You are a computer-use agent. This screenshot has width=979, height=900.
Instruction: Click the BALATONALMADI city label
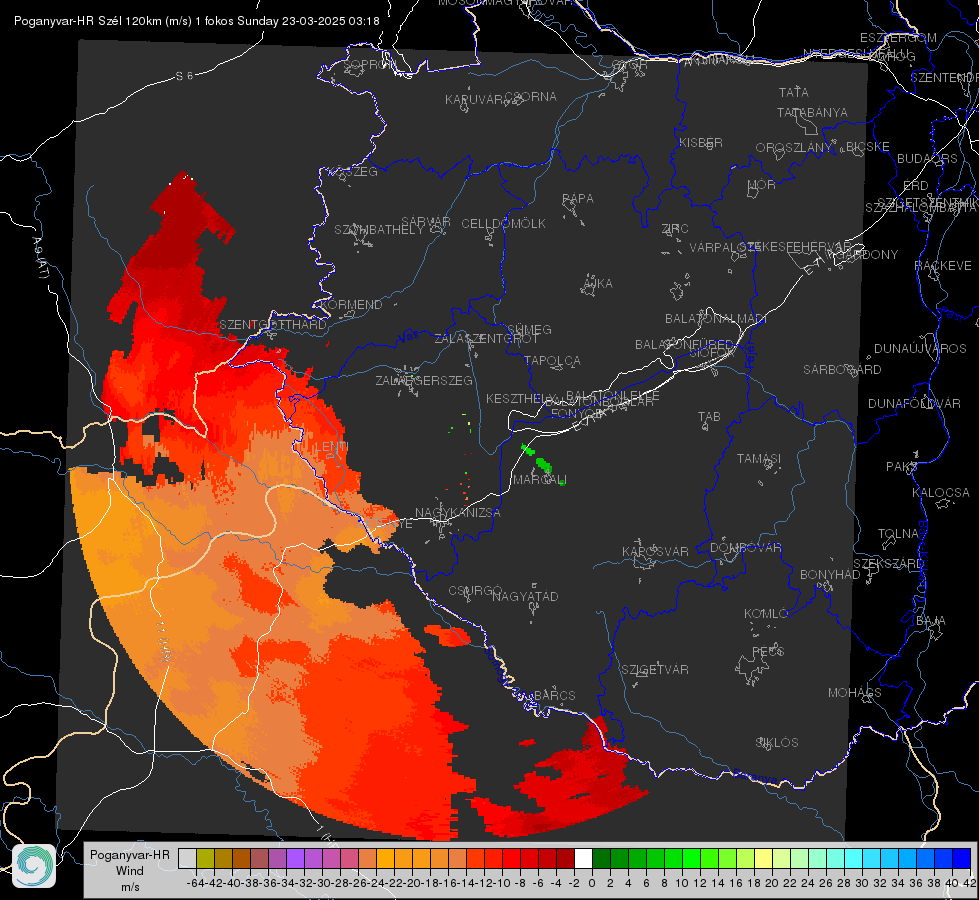(716, 319)
